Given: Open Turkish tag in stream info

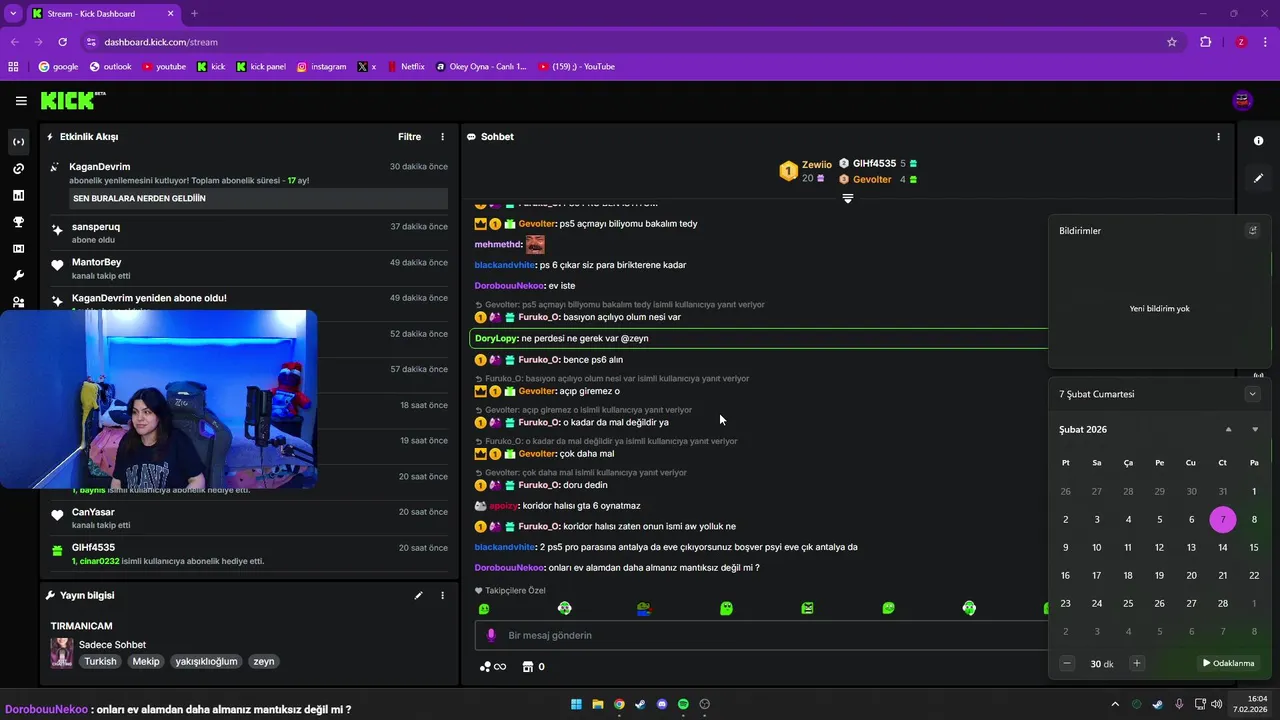Looking at the screenshot, I should (100, 661).
